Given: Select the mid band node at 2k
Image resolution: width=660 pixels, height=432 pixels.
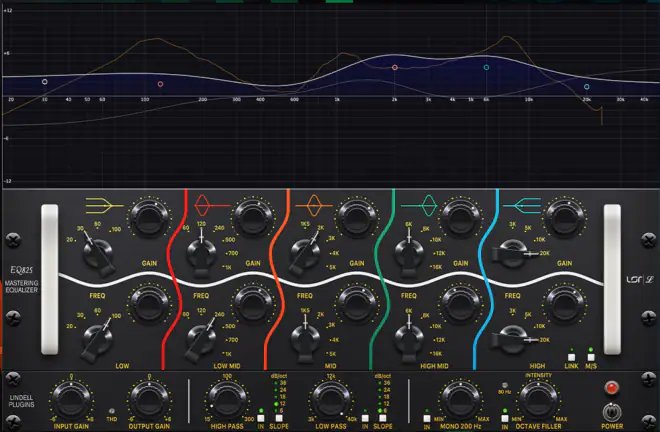Looking at the screenshot, I should click(395, 67).
